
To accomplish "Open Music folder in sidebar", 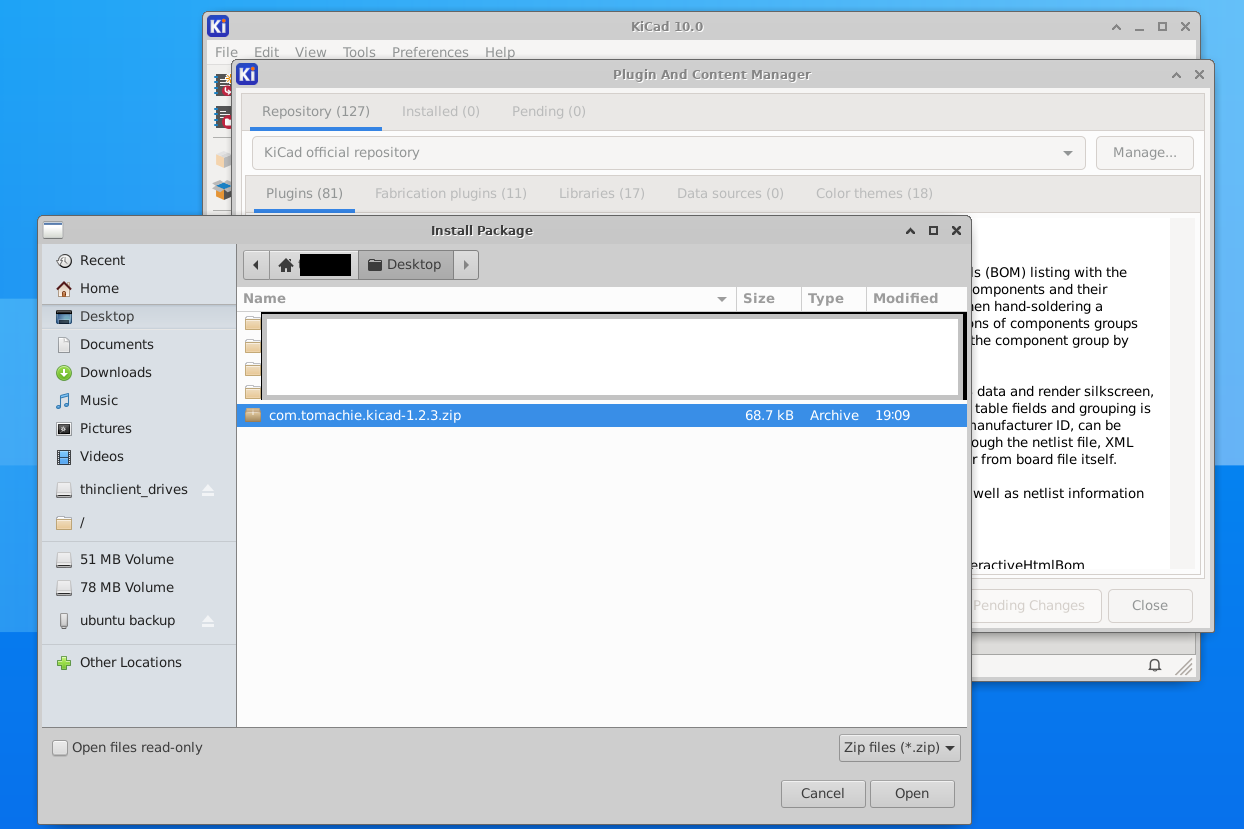I will coord(98,400).
